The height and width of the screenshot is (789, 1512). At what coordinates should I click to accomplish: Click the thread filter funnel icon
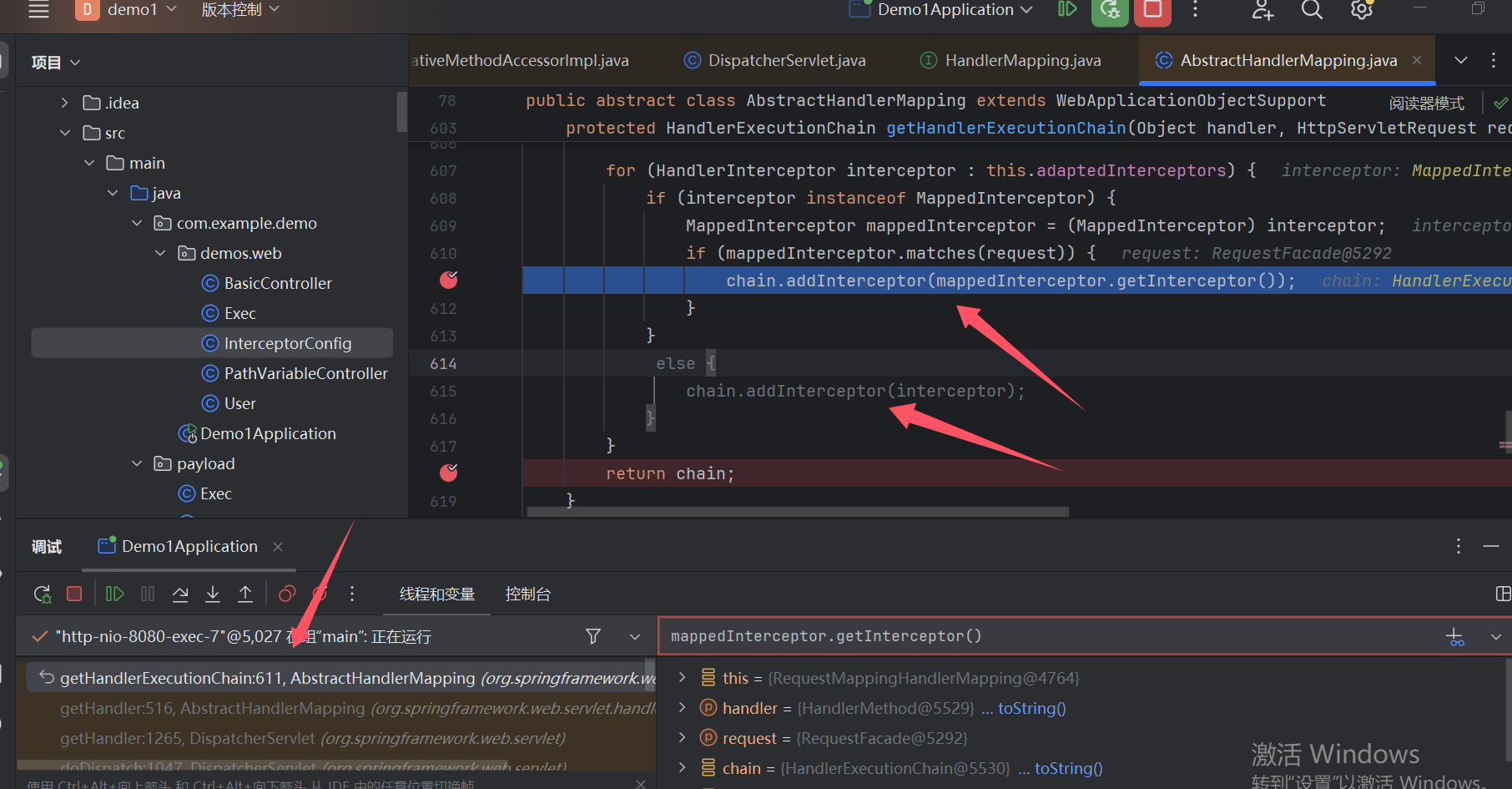pos(593,636)
